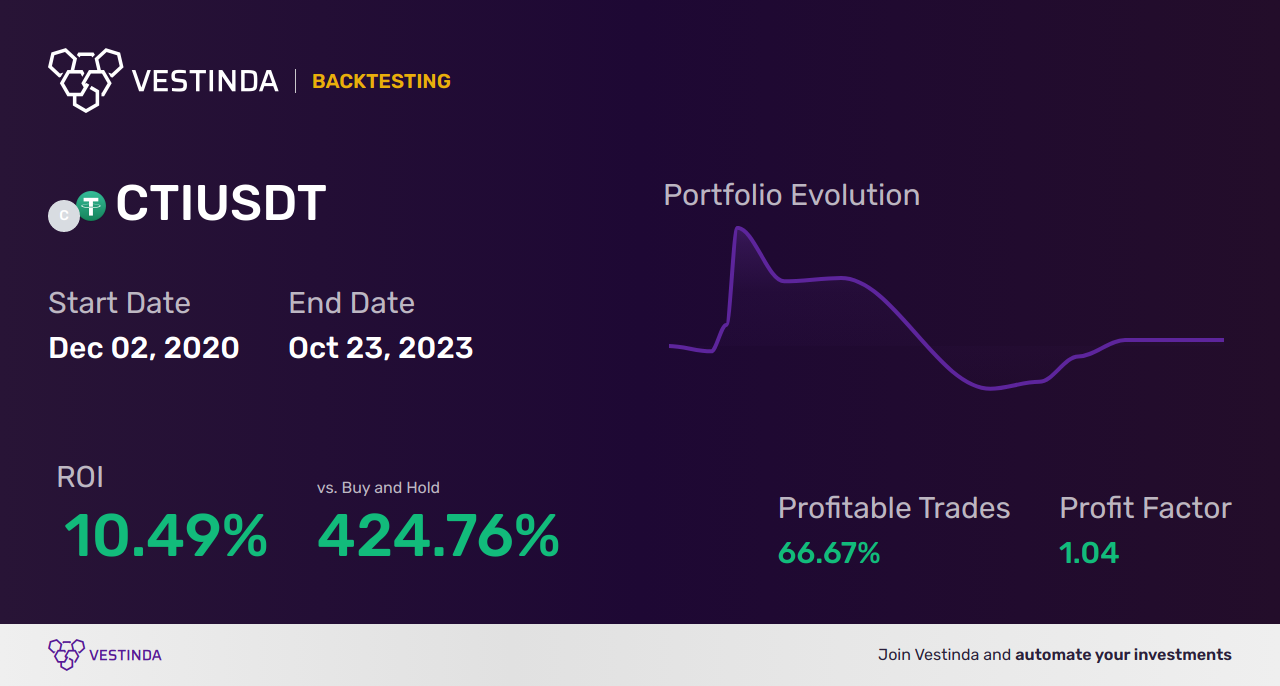This screenshot has width=1280, height=686.
Task: Click the small purple Vestinda footer logo
Action: pos(66,655)
